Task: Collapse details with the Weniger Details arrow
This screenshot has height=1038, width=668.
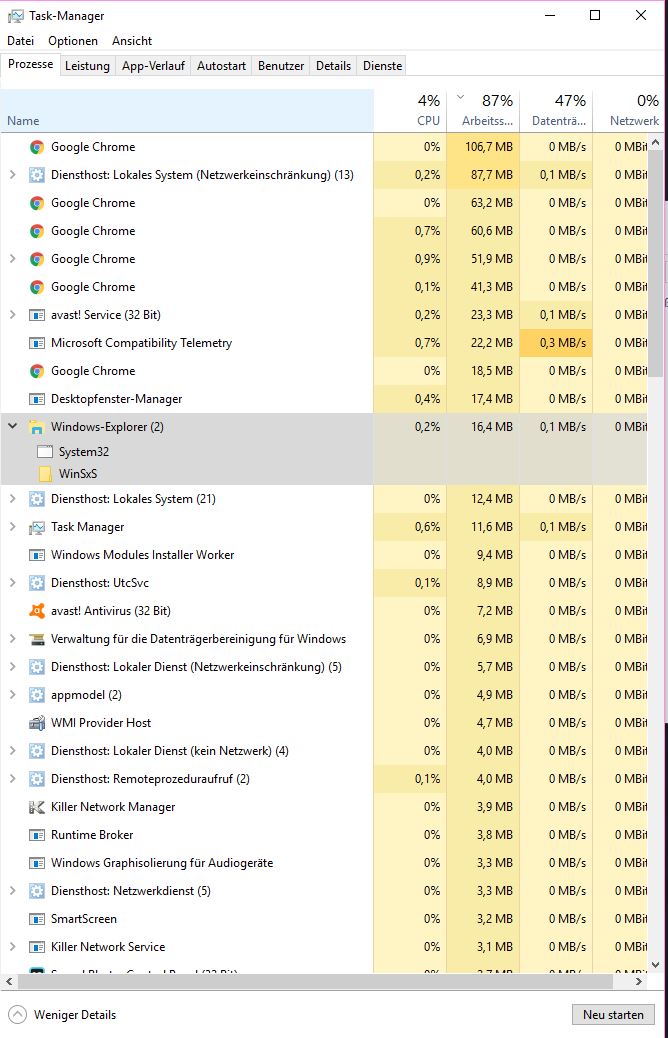Action: tap(17, 1014)
